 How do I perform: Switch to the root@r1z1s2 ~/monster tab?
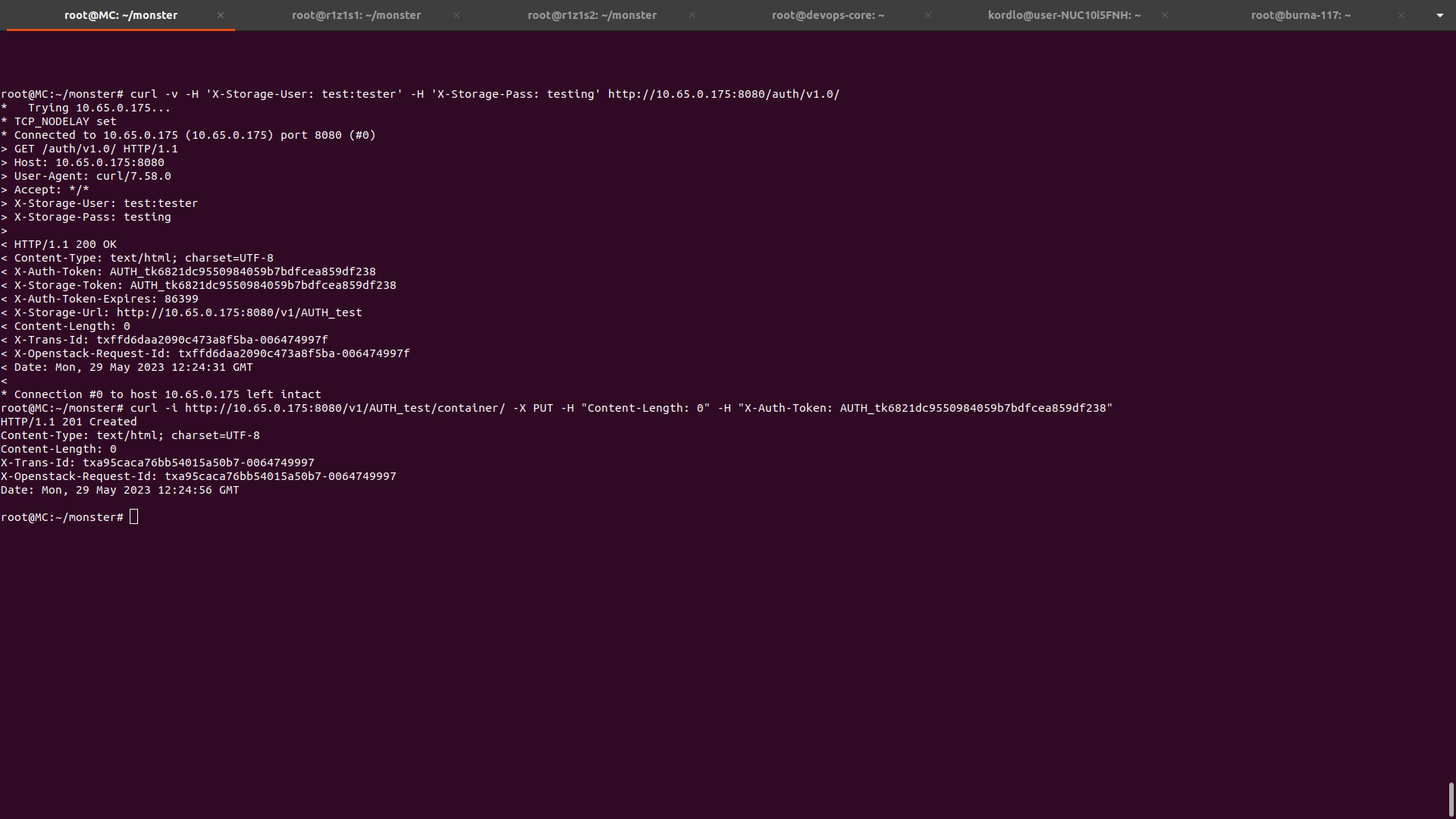click(591, 15)
